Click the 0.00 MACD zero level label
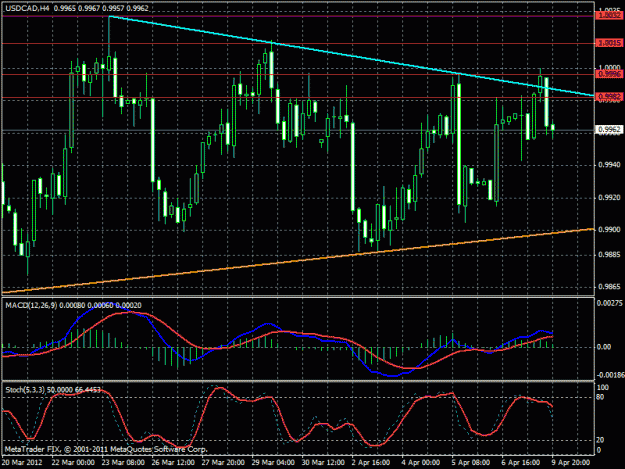The height and width of the screenshot is (469, 625). (x=605, y=347)
